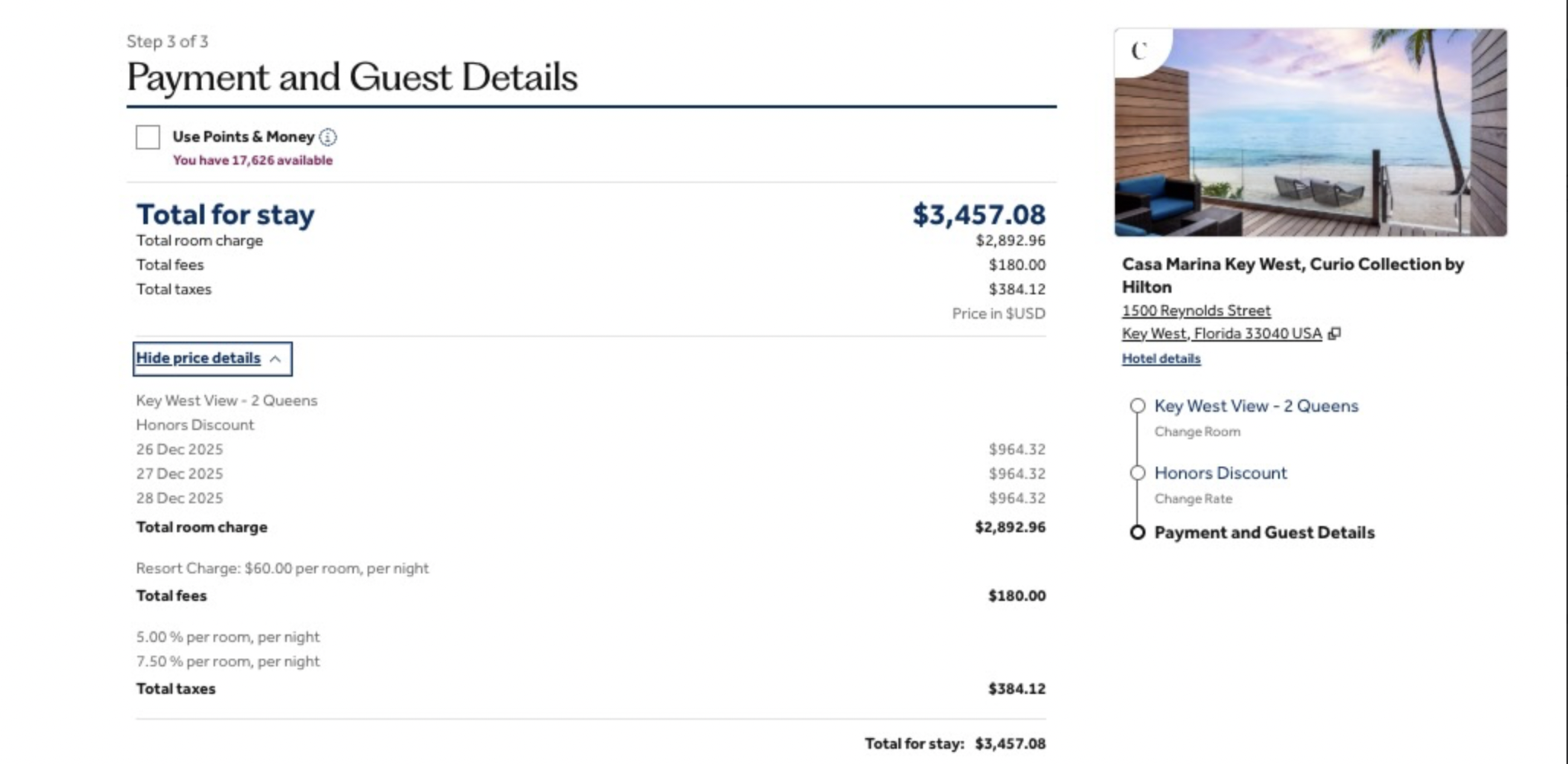Select the Honors Discount step

[1220, 473]
